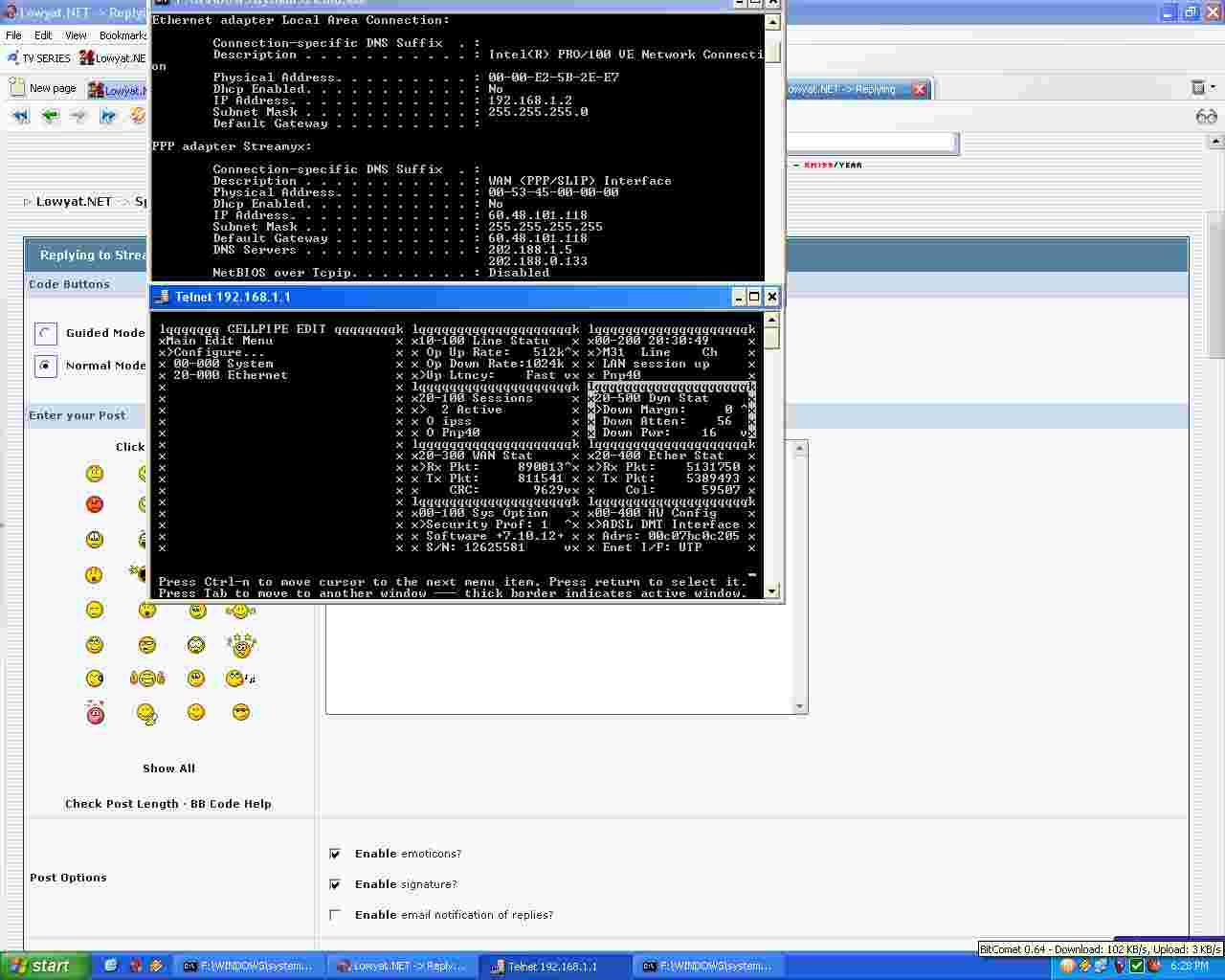
Task: Click the Show All emoticons link
Action: pos(168,768)
